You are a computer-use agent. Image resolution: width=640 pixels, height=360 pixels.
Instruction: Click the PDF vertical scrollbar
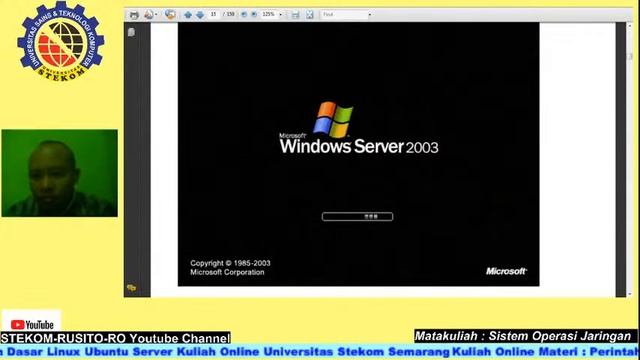(x=630, y=159)
